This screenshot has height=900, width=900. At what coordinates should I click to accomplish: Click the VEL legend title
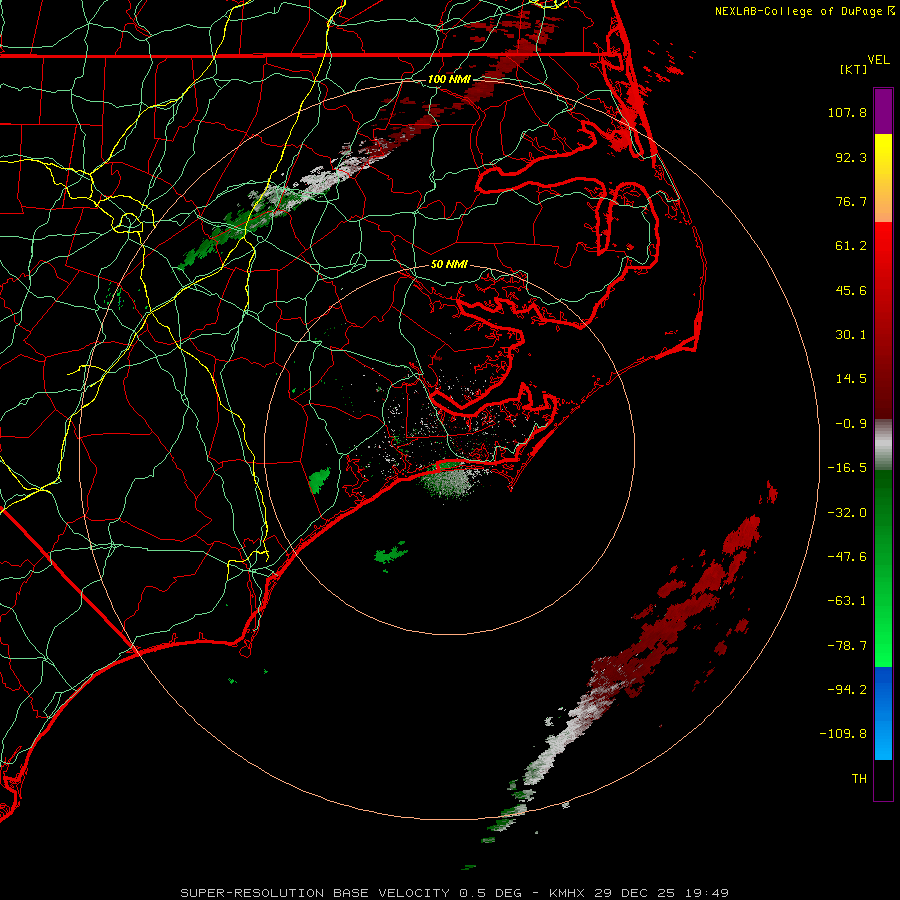pos(878,60)
